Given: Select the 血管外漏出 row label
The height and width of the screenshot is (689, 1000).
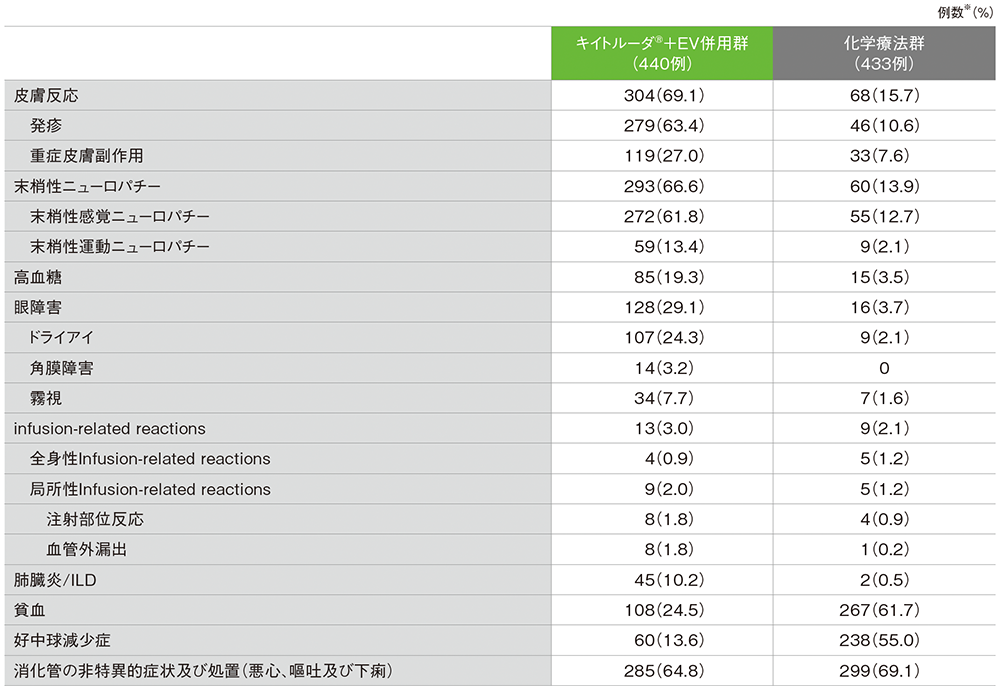Looking at the screenshot, I should click(x=87, y=549).
